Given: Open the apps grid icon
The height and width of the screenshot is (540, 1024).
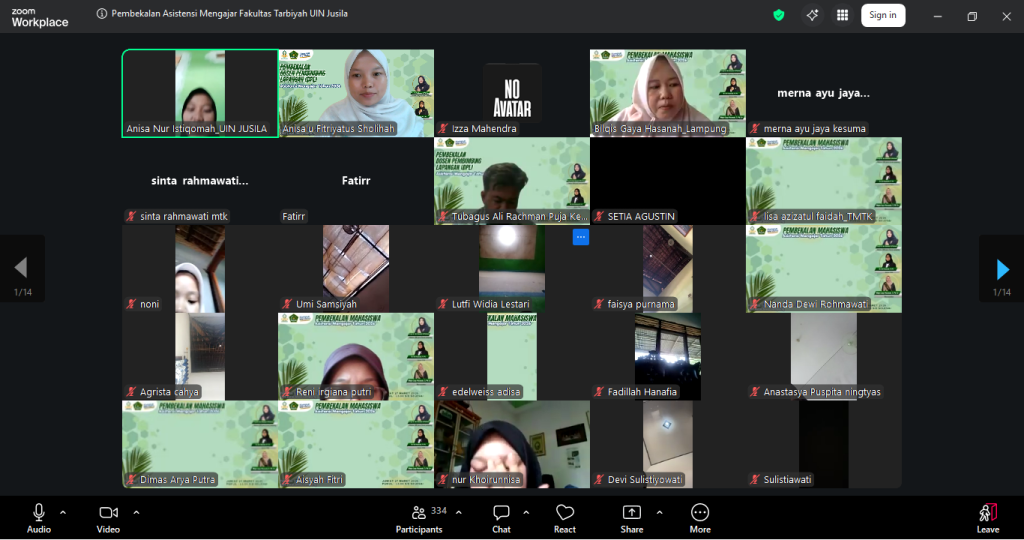Looking at the screenshot, I should click(842, 15).
